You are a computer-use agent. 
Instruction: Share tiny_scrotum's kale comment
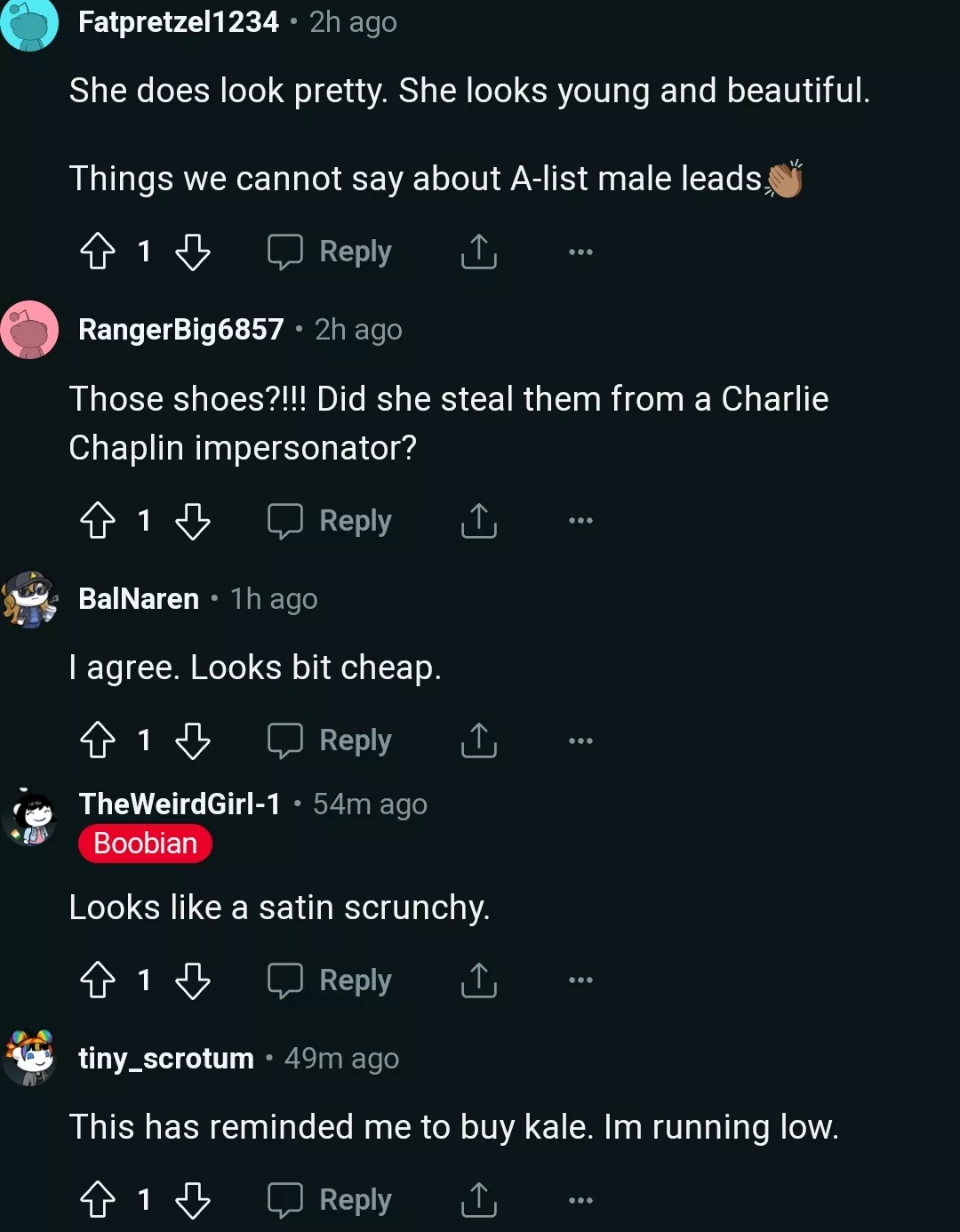(x=478, y=1200)
